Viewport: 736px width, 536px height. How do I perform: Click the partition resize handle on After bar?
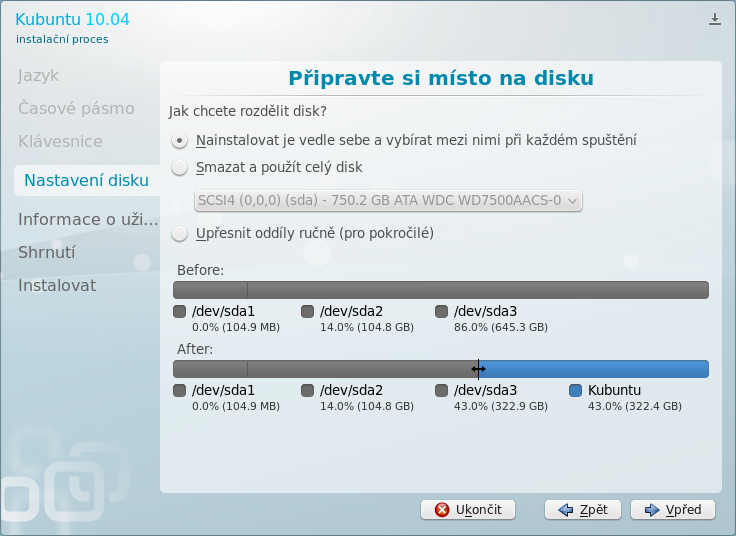pos(478,369)
